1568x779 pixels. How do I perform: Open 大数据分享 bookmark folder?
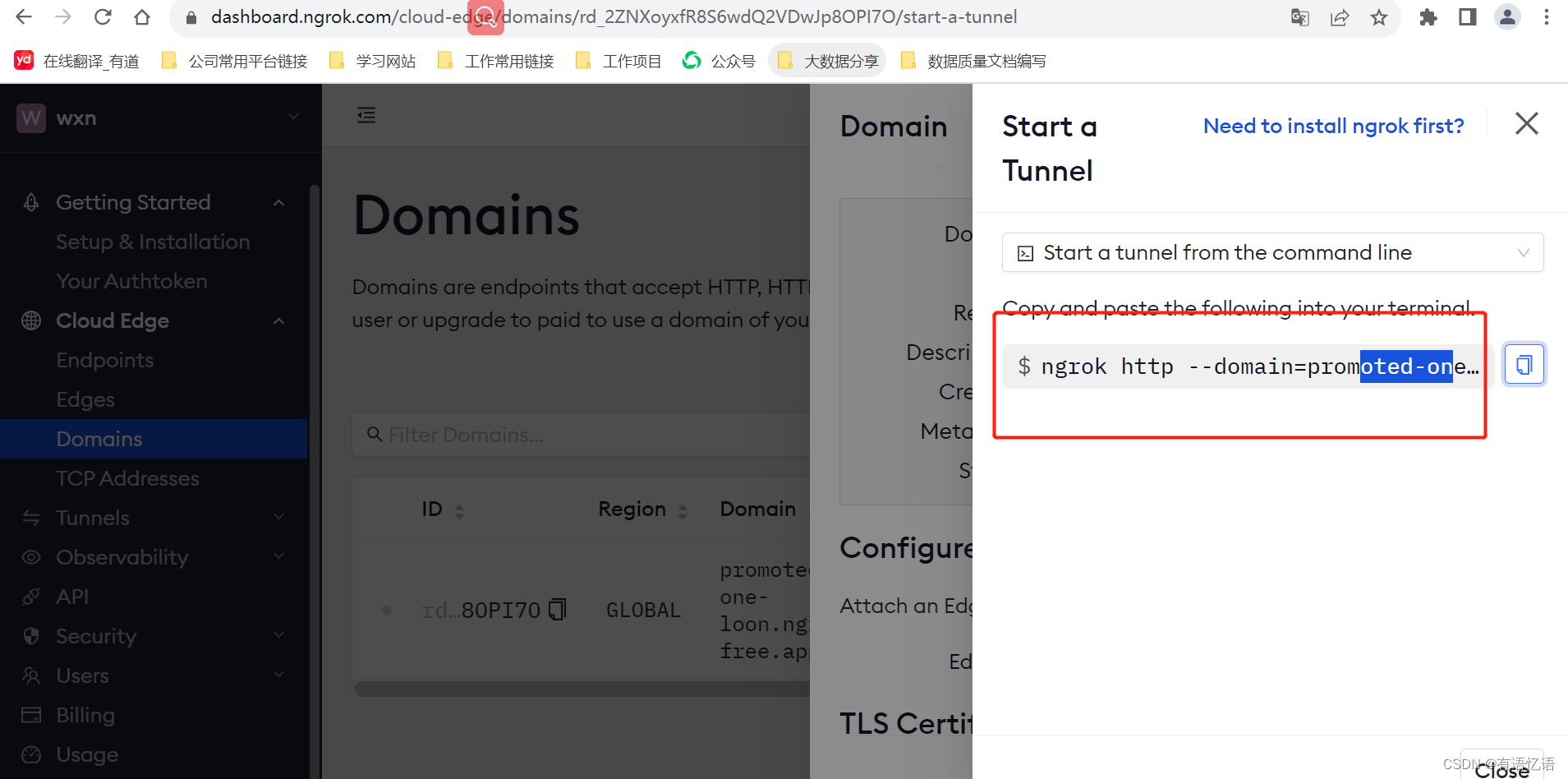coord(827,61)
